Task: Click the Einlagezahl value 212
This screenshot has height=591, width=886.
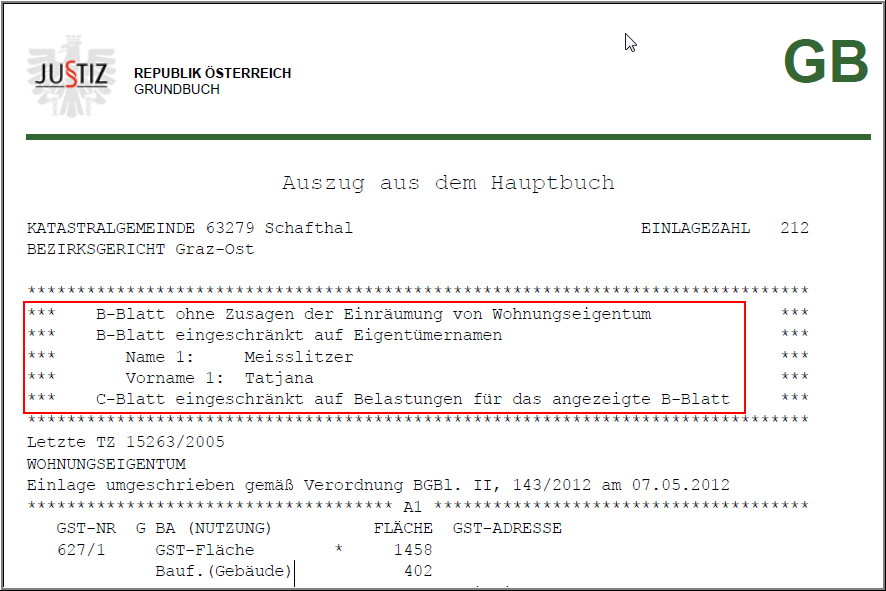Action: click(795, 228)
